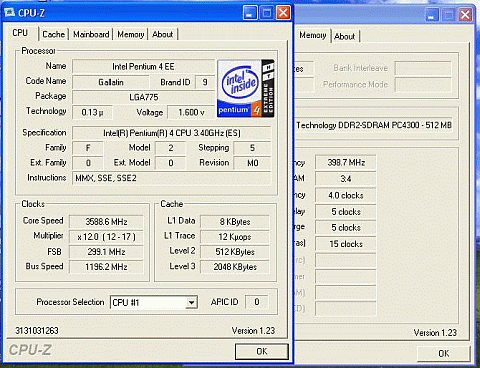The width and height of the screenshot is (480, 368).
Task: Click the Revision value M0
Action: point(252,163)
